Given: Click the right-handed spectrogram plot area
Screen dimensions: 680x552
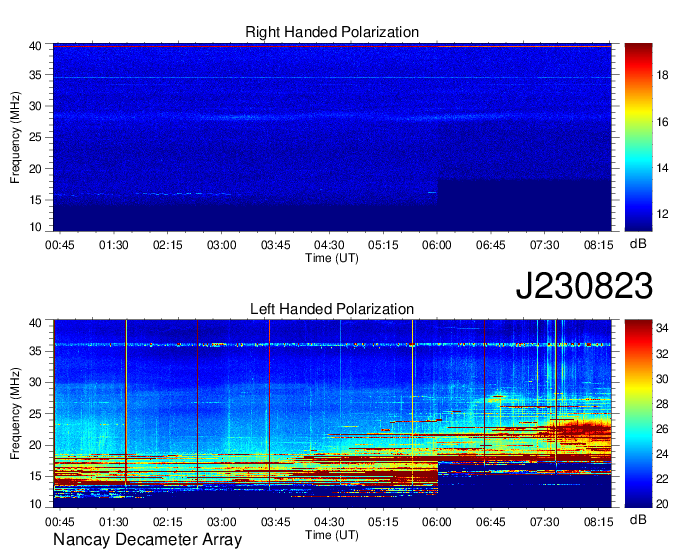Looking at the screenshot, I should point(332,137).
